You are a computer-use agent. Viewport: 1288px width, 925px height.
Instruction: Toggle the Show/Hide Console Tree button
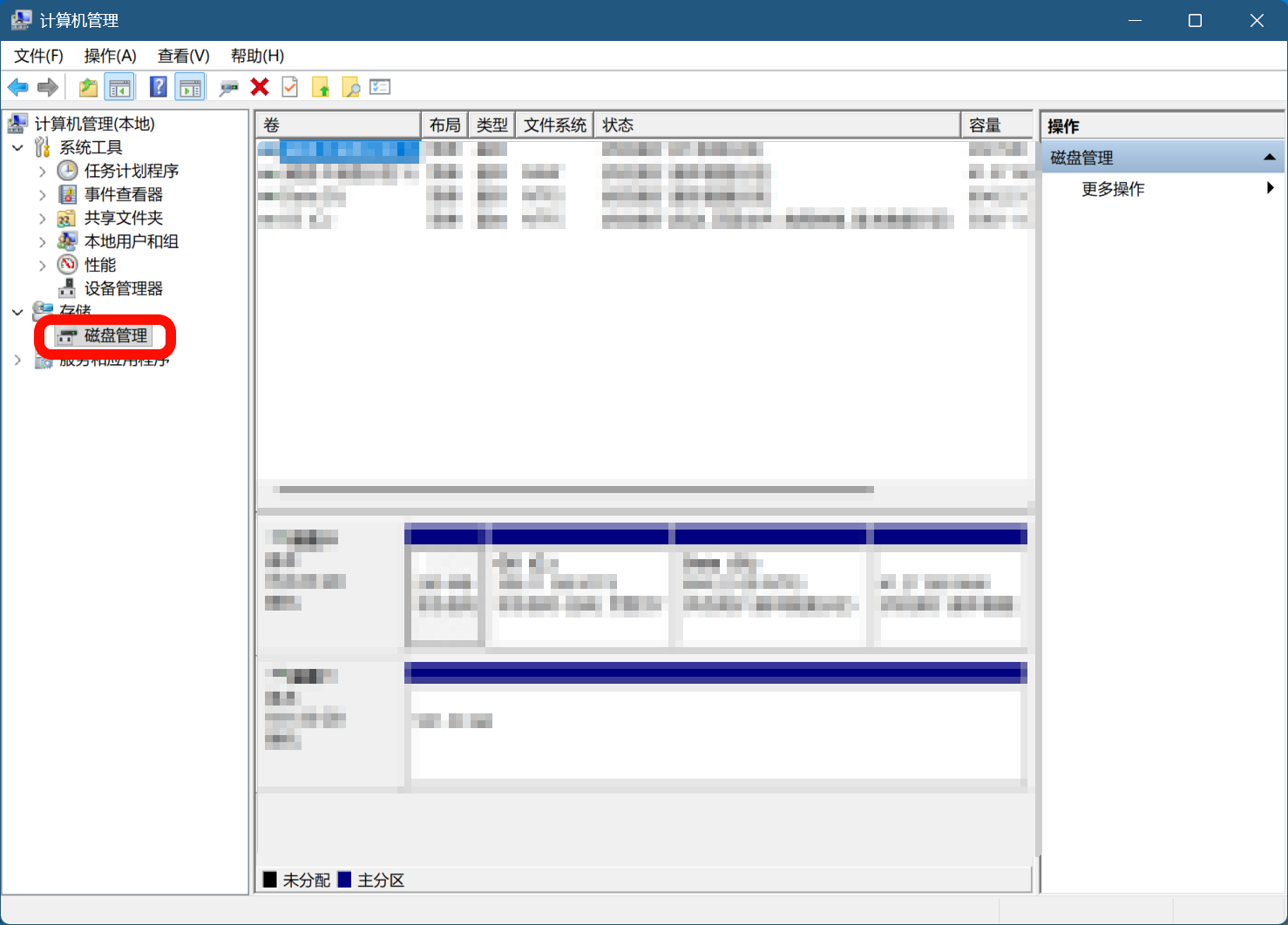[x=119, y=87]
